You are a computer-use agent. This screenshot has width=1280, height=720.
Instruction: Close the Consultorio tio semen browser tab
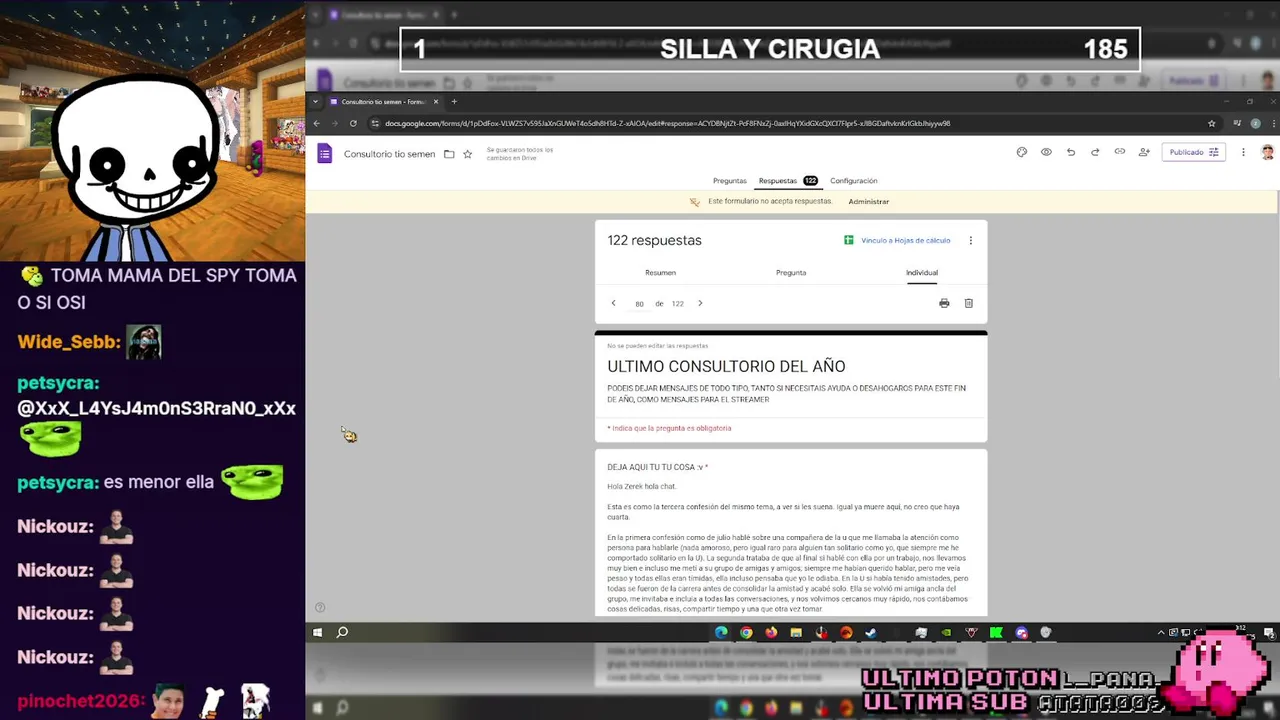click(436, 101)
